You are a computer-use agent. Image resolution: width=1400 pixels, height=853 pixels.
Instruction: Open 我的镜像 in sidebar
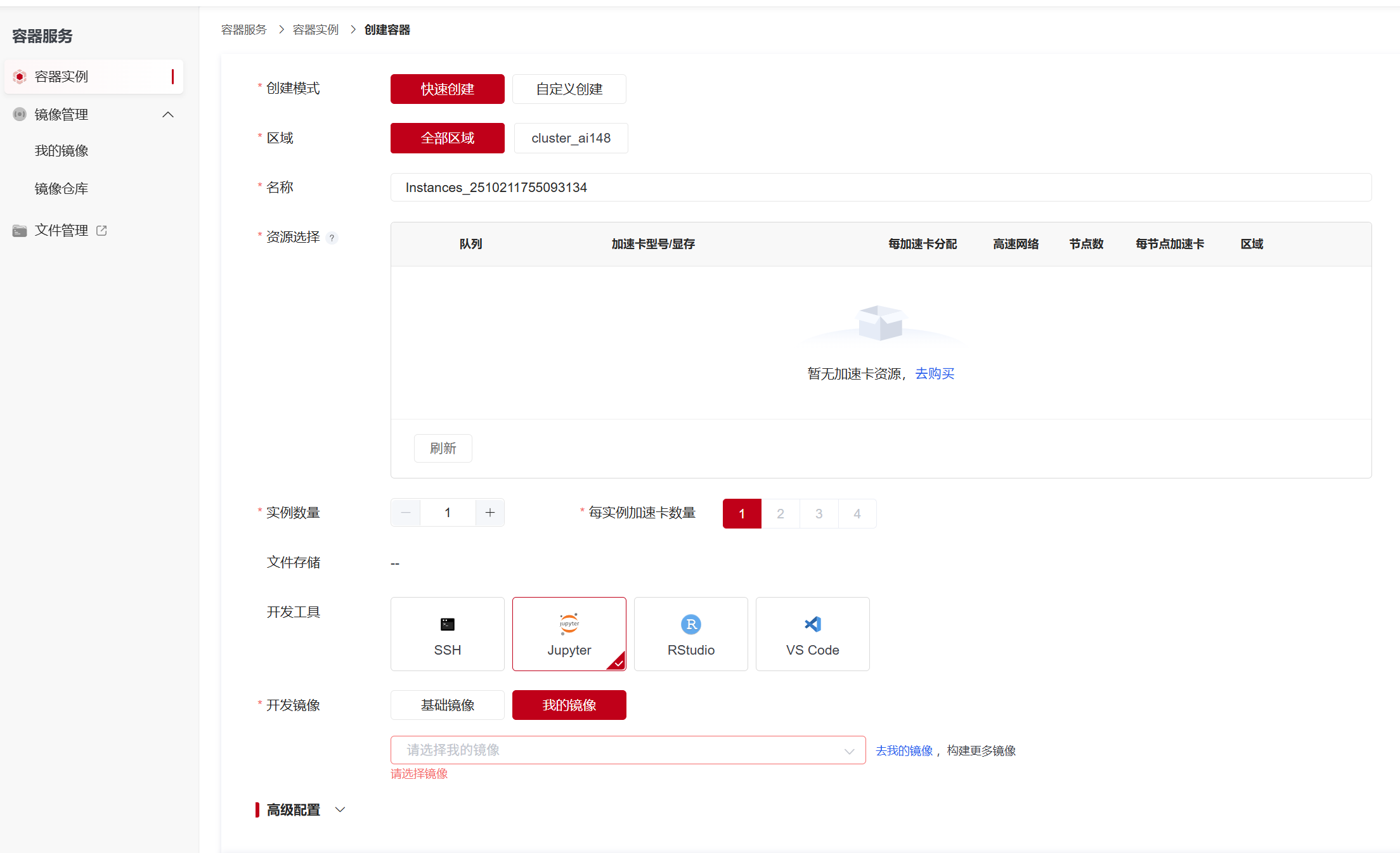coord(62,151)
